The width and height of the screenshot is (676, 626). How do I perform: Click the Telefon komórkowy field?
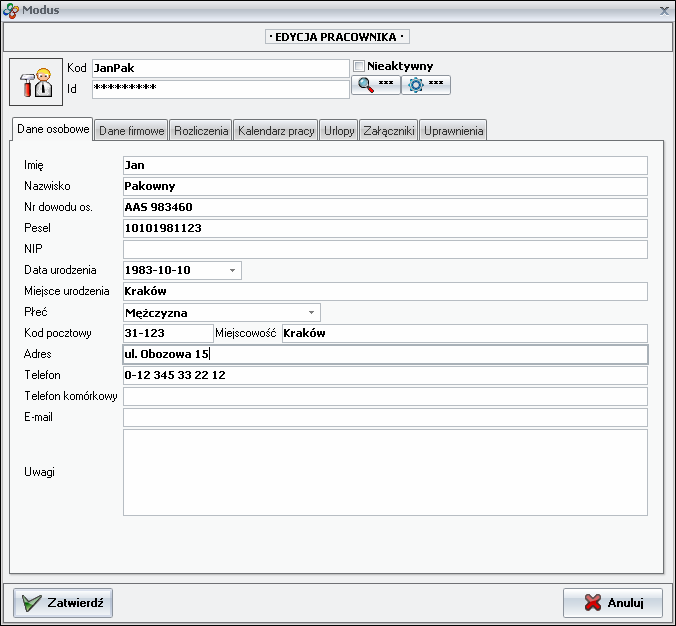coord(385,396)
